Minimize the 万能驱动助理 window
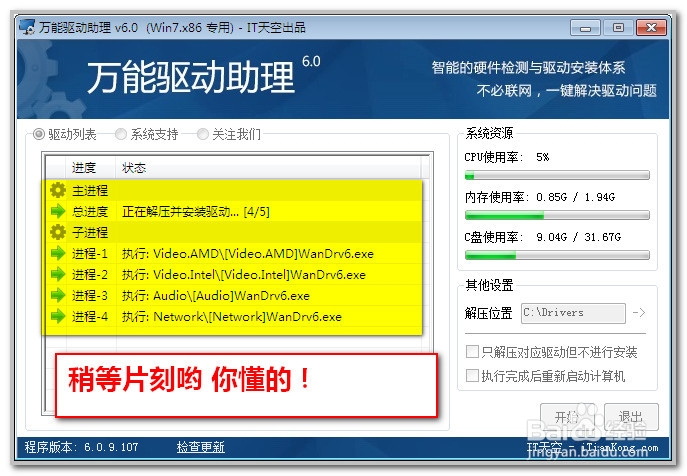 pyautogui.click(x=585, y=28)
